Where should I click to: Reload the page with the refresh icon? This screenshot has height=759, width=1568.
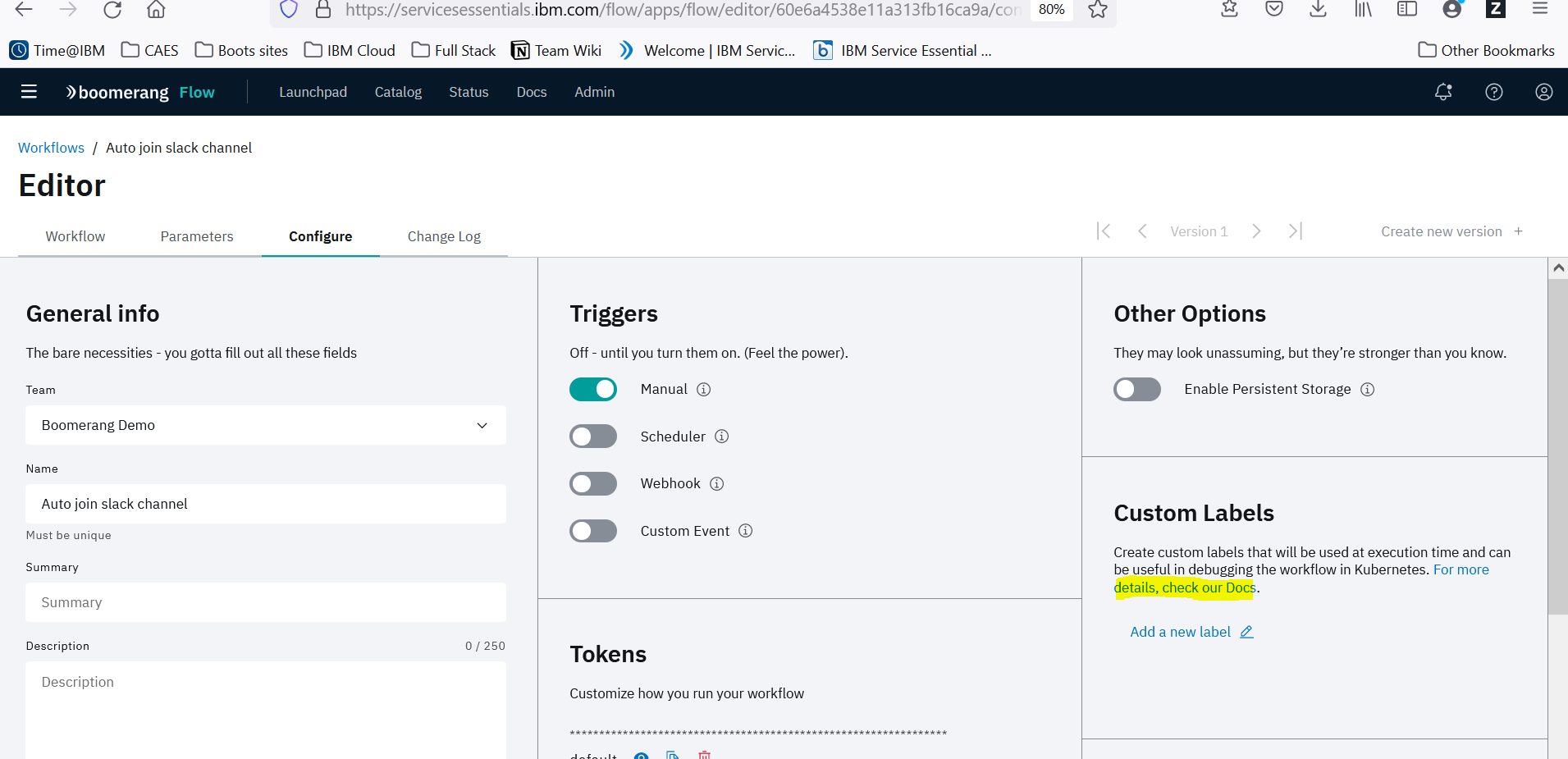click(112, 9)
